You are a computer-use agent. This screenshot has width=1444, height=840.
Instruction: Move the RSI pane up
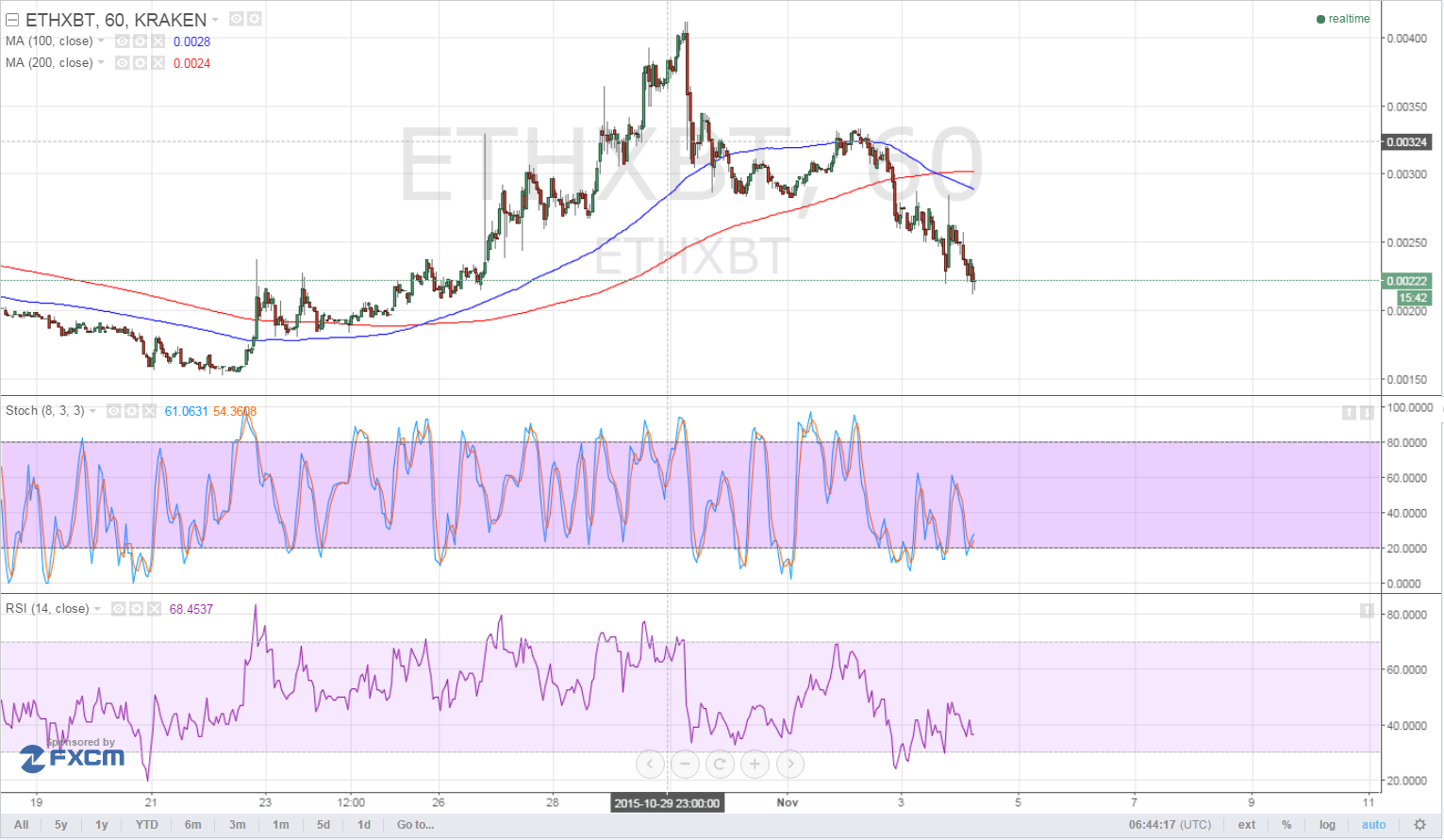click(x=1367, y=611)
